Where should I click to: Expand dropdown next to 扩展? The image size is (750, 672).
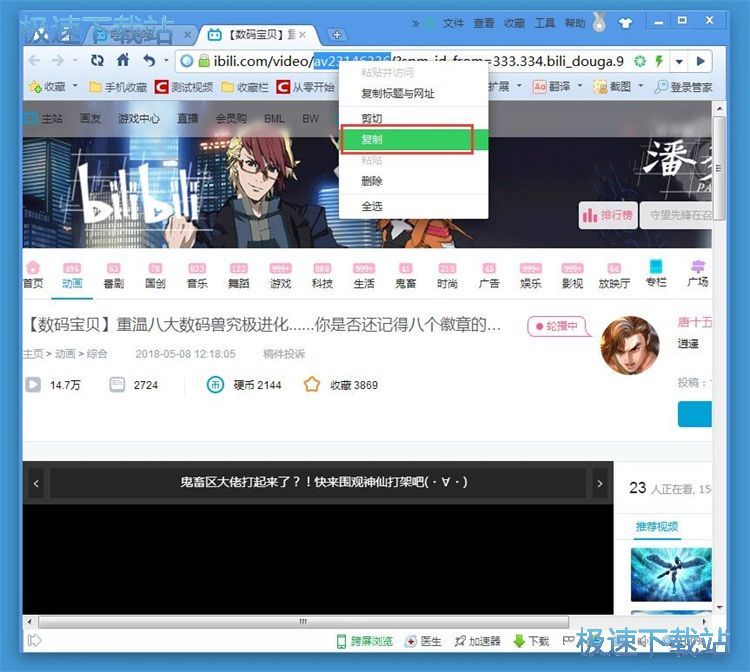(x=519, y=86)
